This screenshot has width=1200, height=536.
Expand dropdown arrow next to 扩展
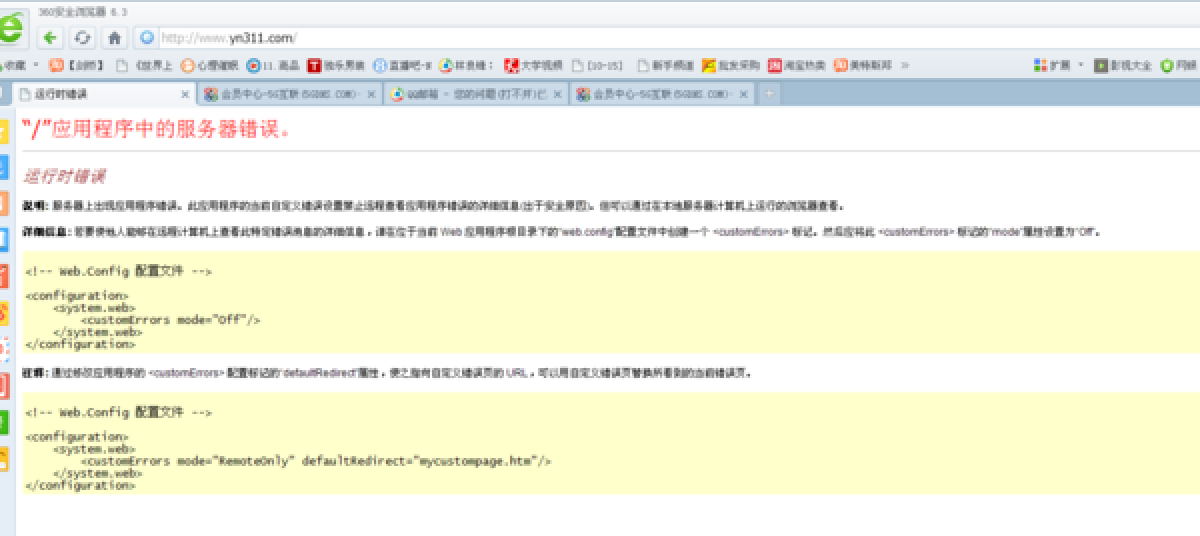(1081, 65)
